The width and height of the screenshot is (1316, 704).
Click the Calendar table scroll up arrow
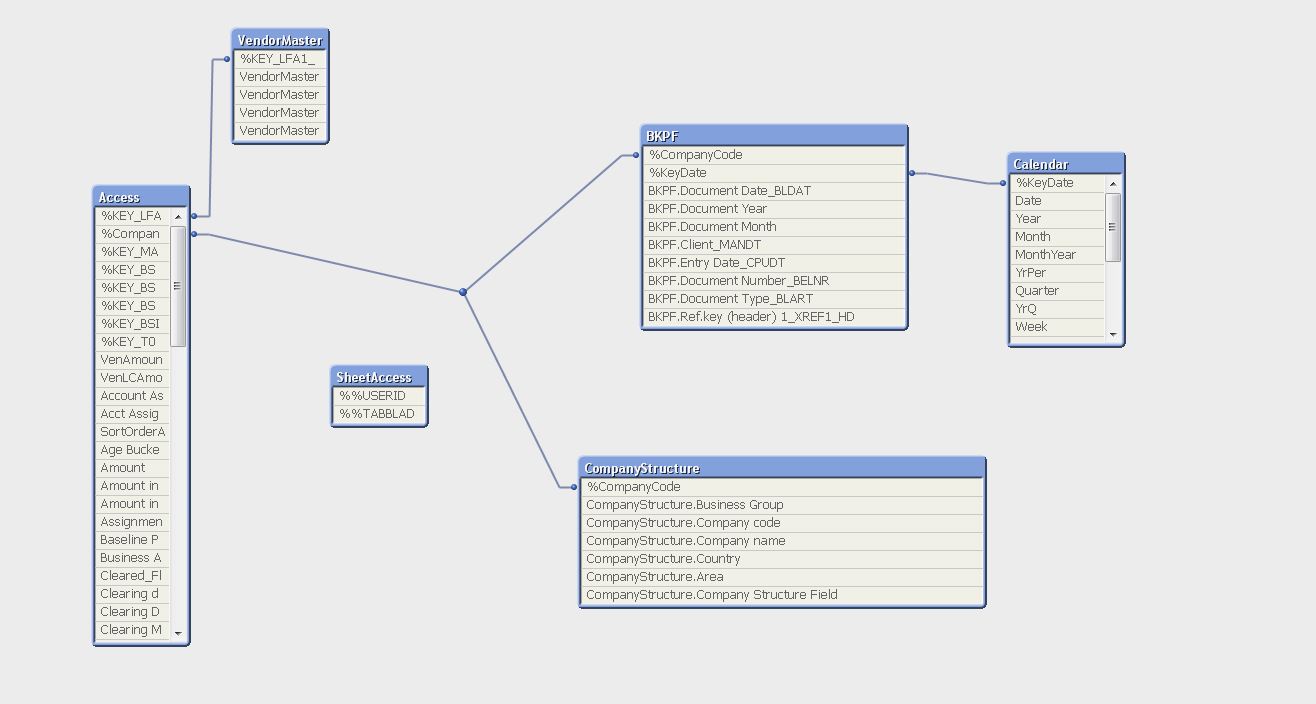coord(1113,184)
